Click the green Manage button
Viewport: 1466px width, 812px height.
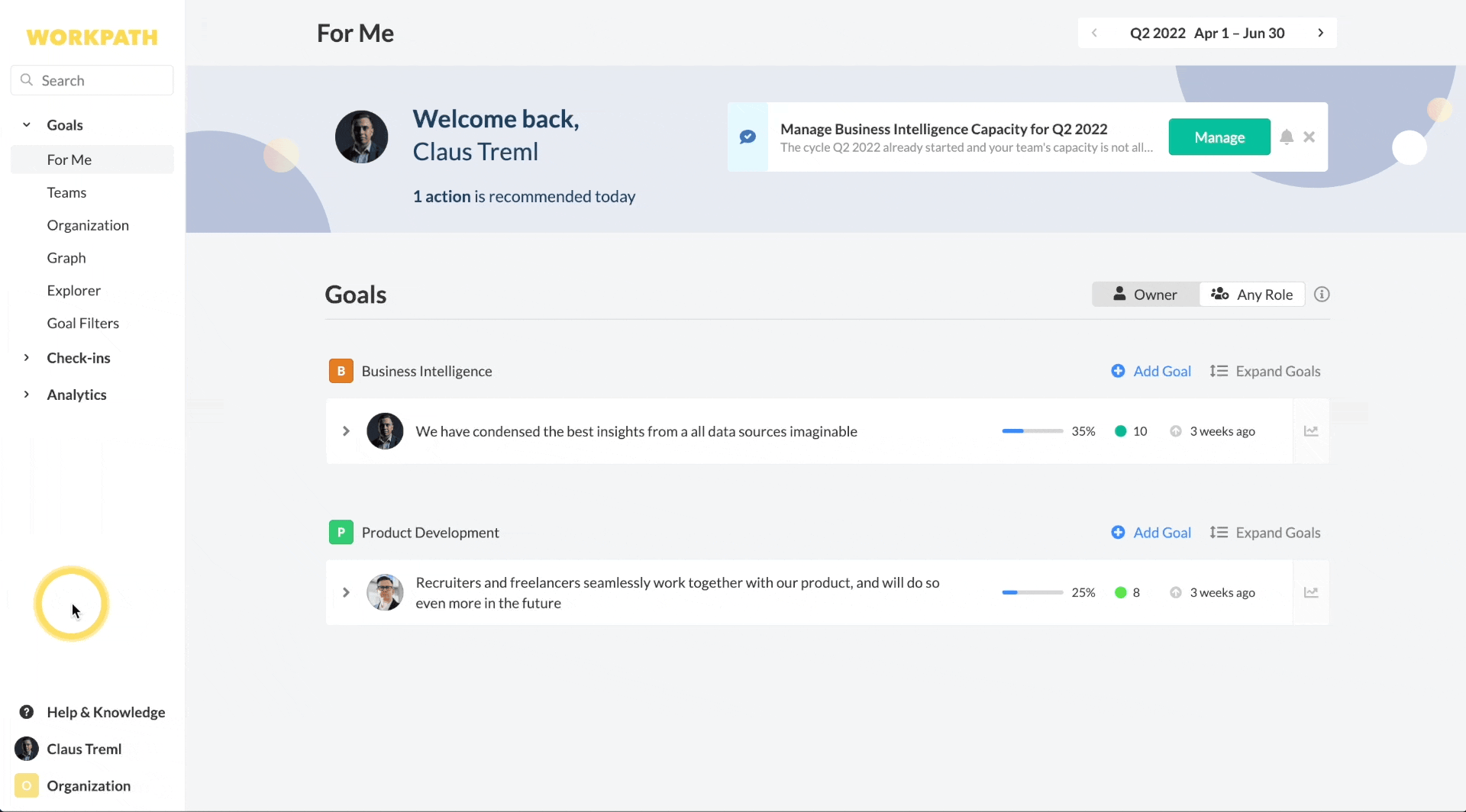[x=1219, y=137]
